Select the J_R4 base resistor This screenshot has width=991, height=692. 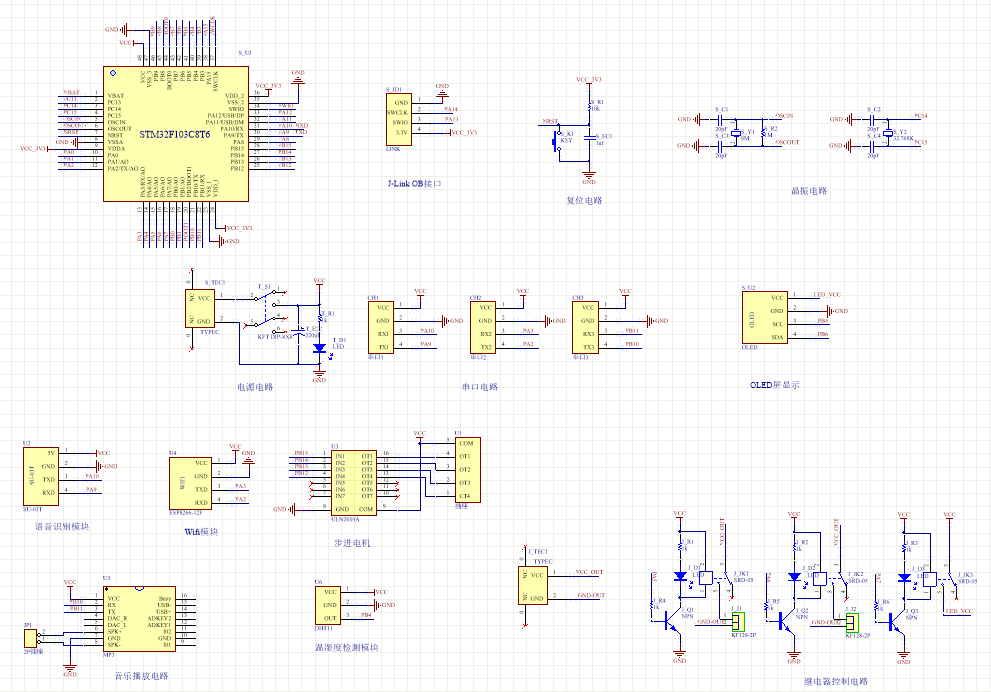coord(651,605)
